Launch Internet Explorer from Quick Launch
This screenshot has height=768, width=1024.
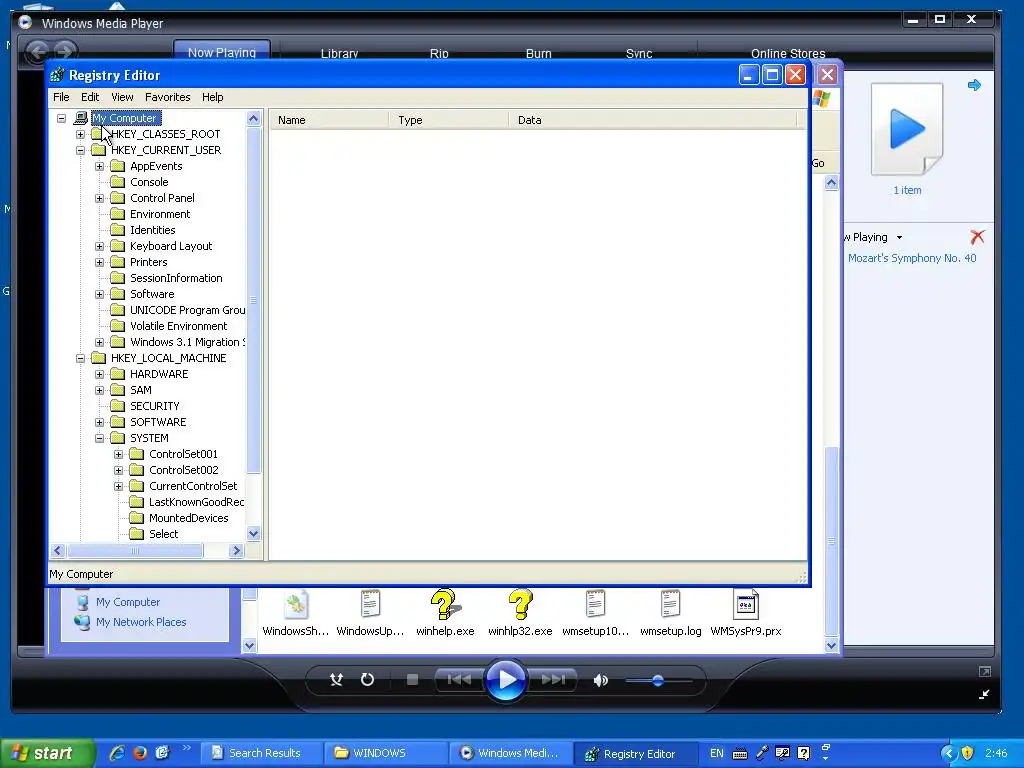(x=117, y=753)
